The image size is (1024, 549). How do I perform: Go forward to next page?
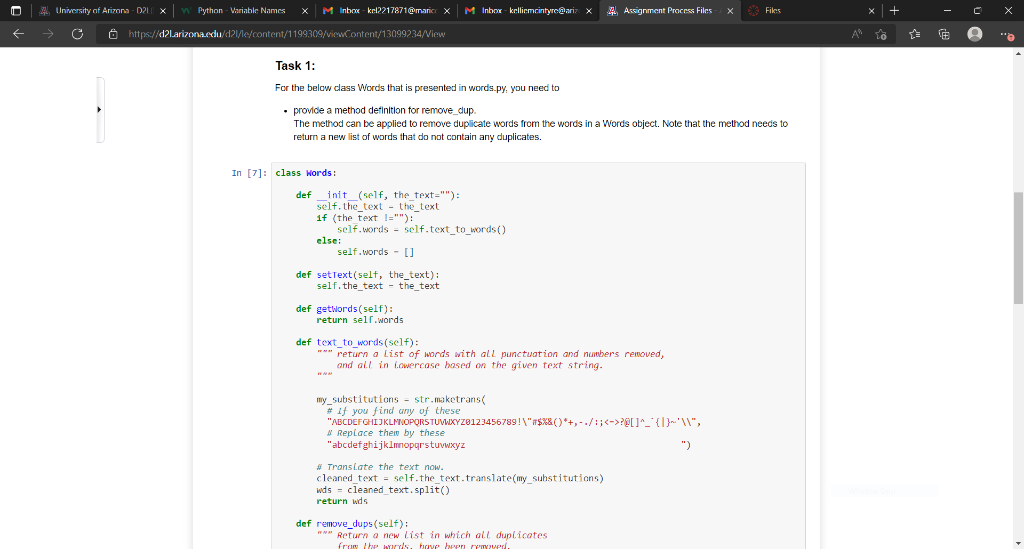pos(48,34)
